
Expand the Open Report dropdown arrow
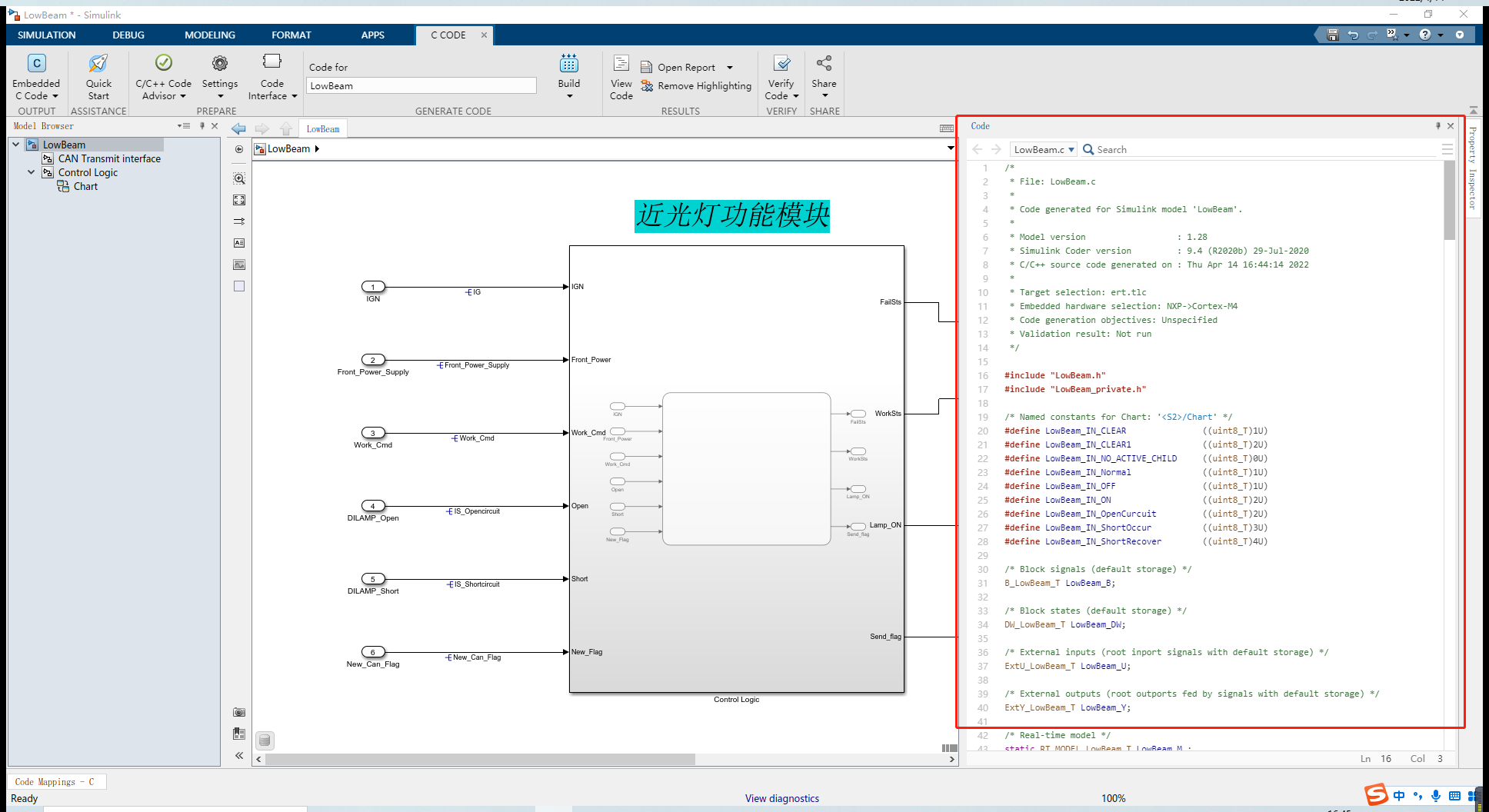tap(730, 68)
